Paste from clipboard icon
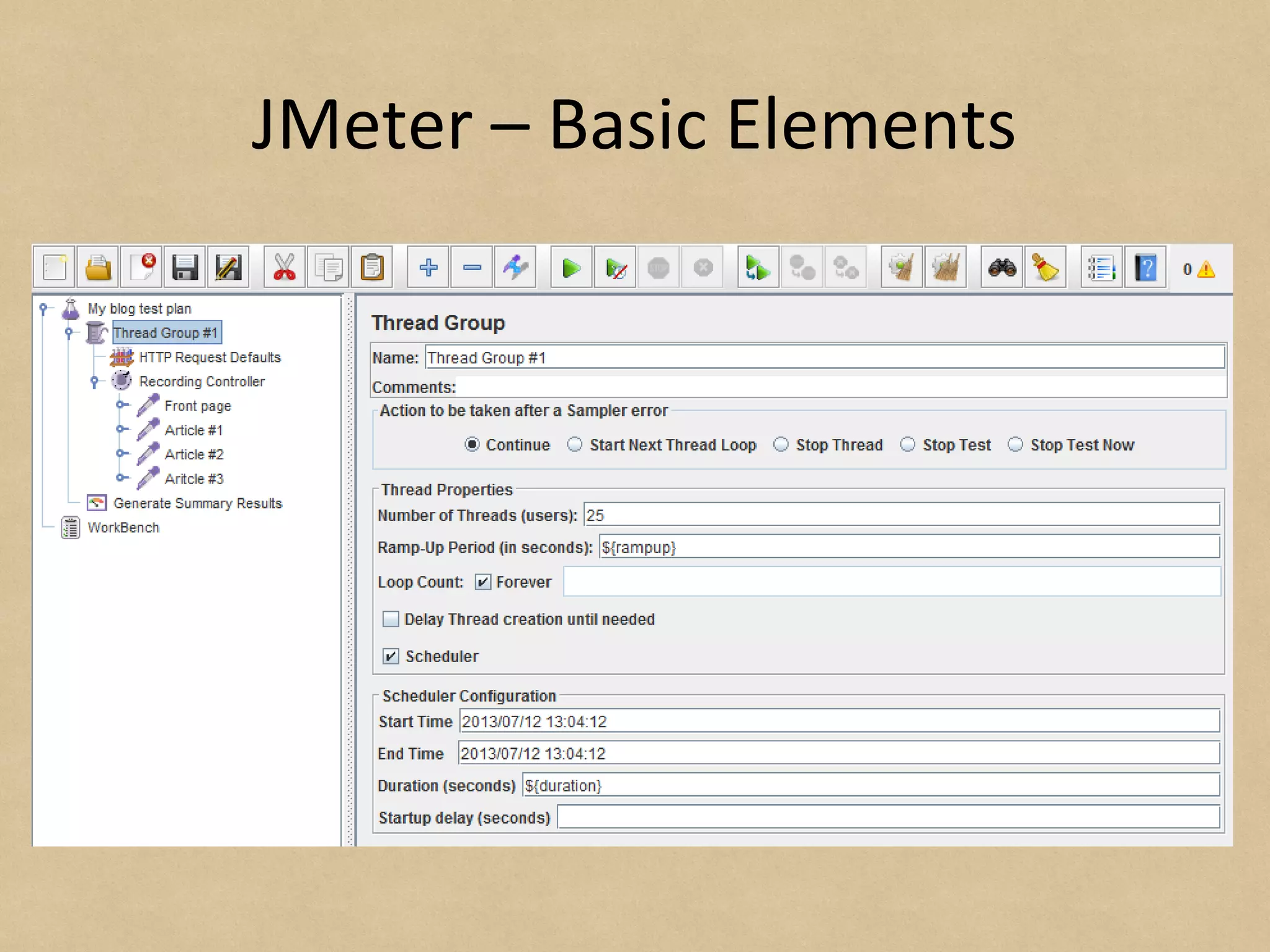1270x952 pixels. (371, 268)
